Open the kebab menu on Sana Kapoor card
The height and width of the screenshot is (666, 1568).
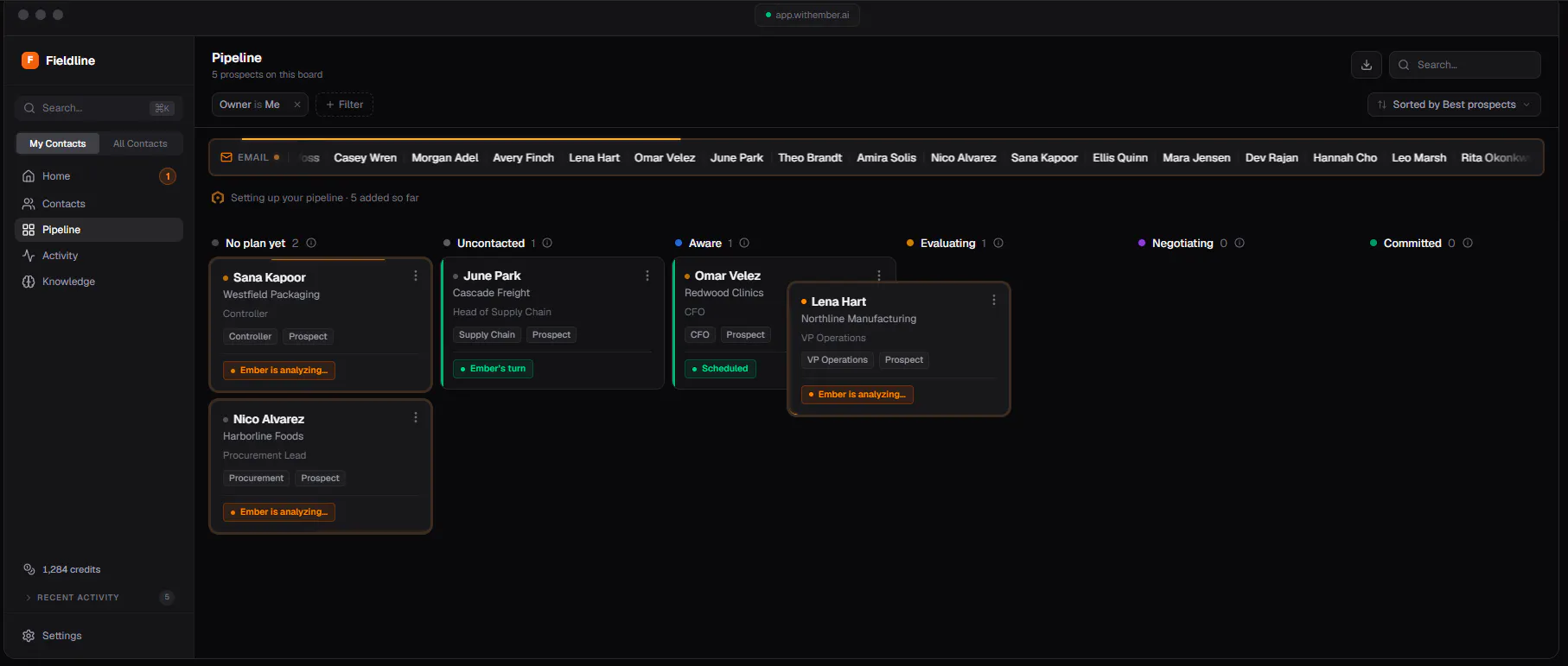[416, 276]
